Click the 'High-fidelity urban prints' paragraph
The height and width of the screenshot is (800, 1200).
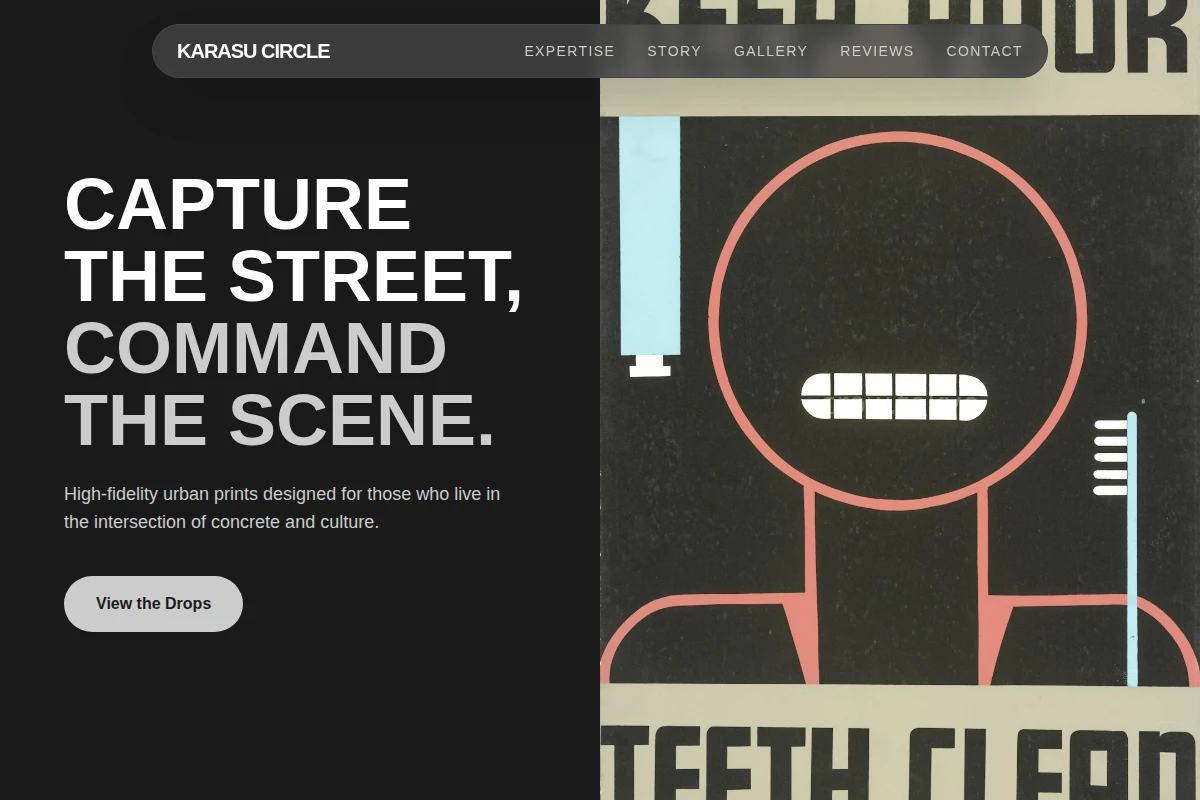click(282, 507)
